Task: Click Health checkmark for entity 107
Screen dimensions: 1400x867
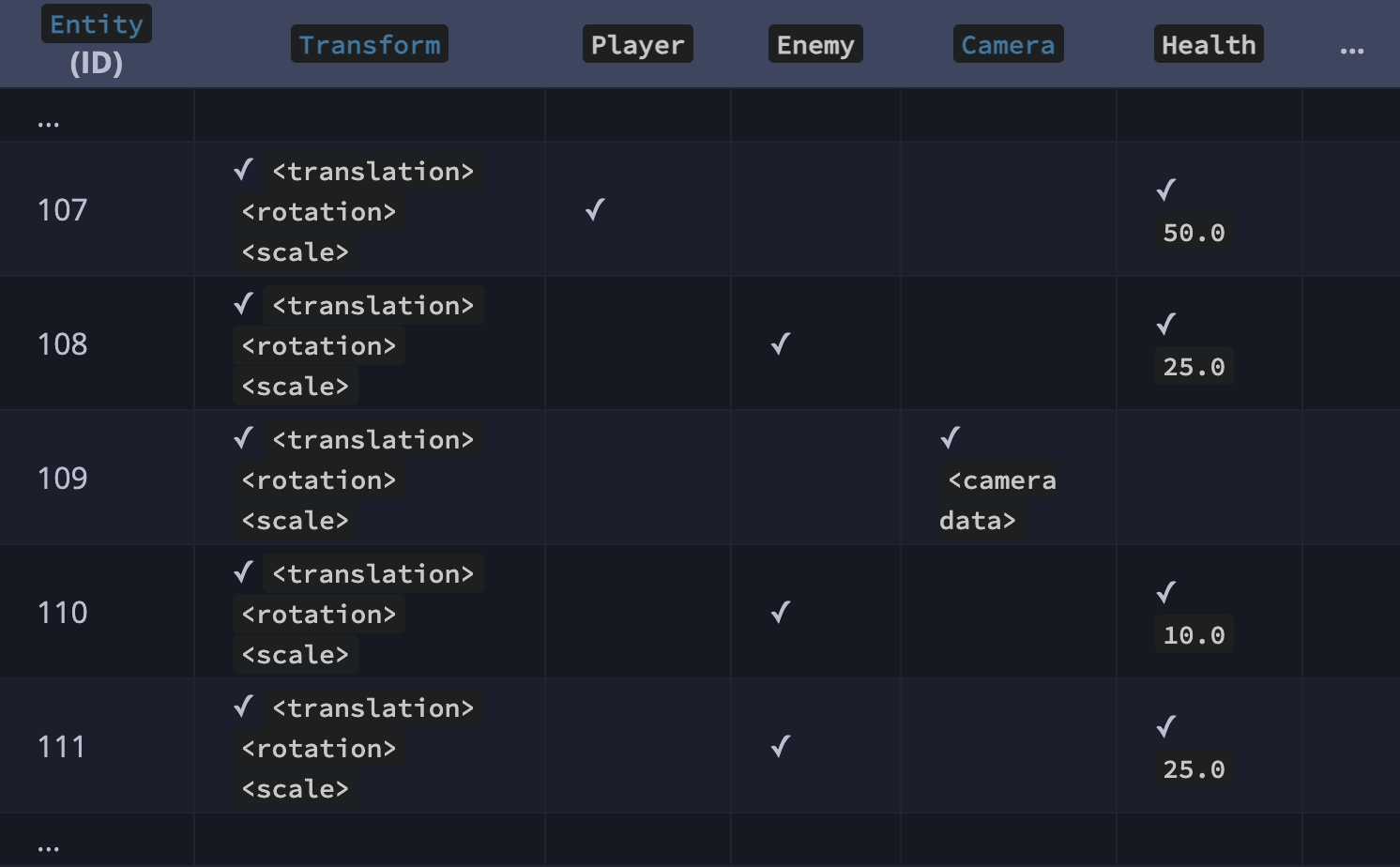Action: (1166, 190)
